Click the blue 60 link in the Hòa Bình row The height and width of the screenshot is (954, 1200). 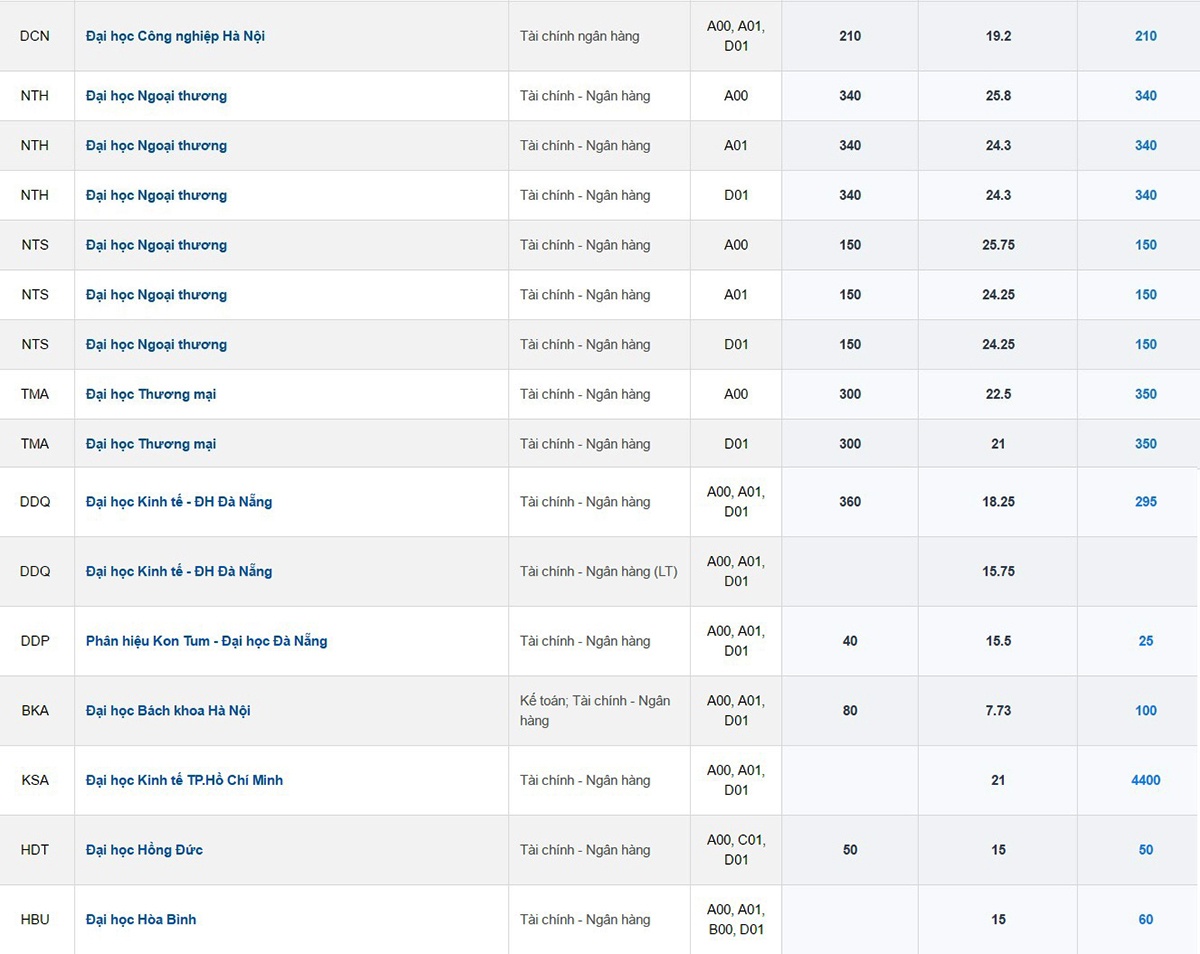pyautogui.click(x=1146, y=919)
